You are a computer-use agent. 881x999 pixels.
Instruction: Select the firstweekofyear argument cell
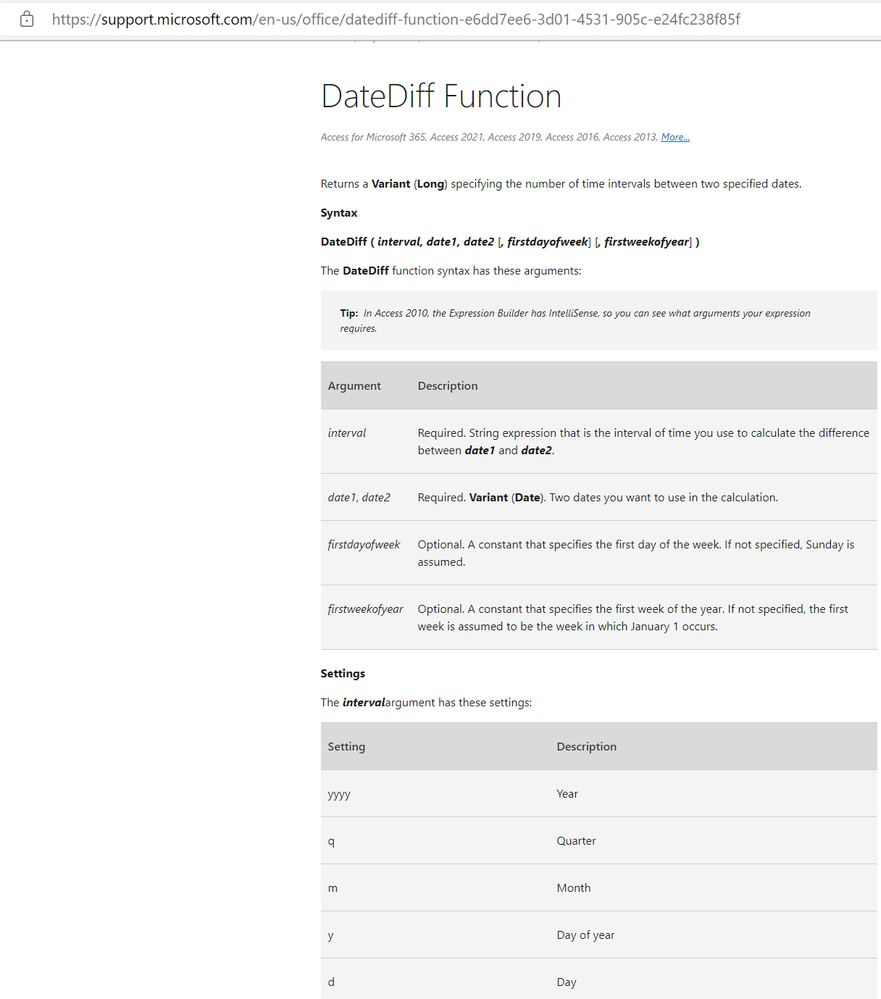click(x=366, y=609)
